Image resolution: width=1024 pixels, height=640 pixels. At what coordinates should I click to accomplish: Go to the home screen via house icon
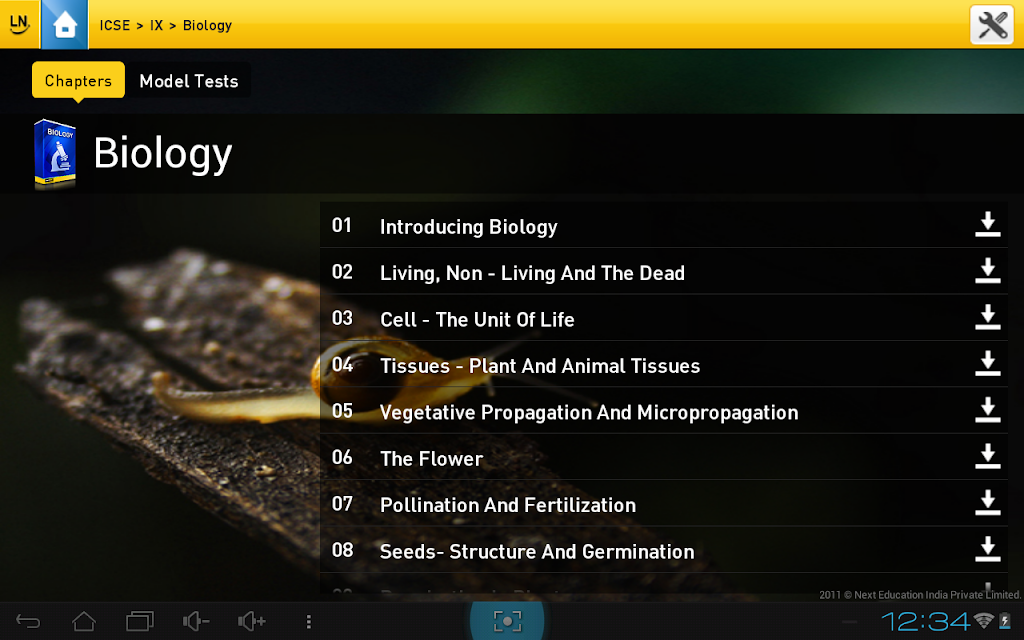coord(65,24)
